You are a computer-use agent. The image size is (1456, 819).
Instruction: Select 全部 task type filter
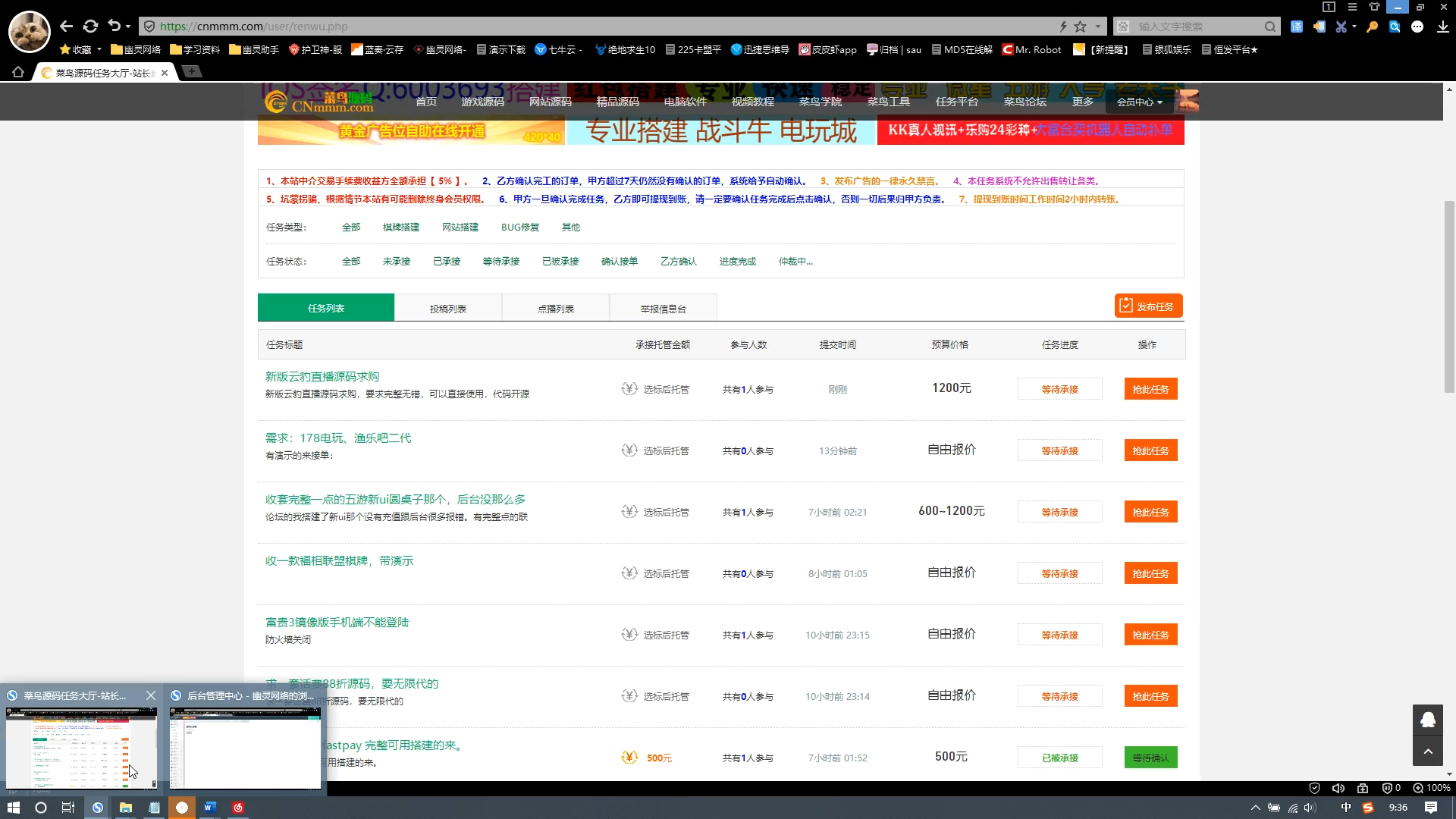(x=350, y=227)
